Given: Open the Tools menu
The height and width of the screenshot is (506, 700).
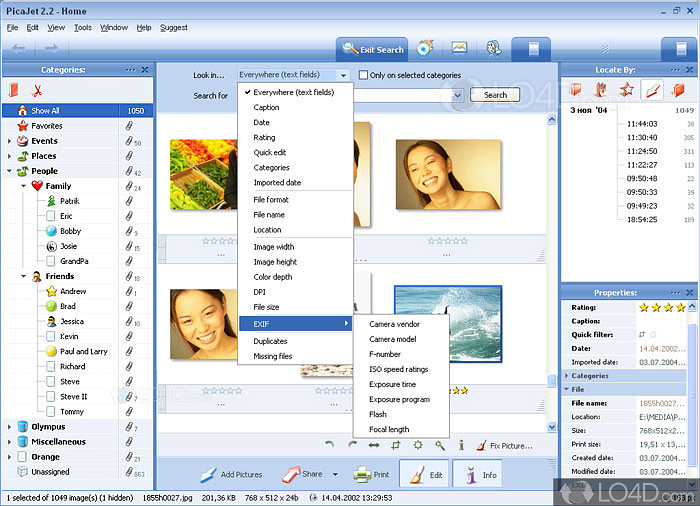Looking at the screenshot, I should [x=82, y=27].
